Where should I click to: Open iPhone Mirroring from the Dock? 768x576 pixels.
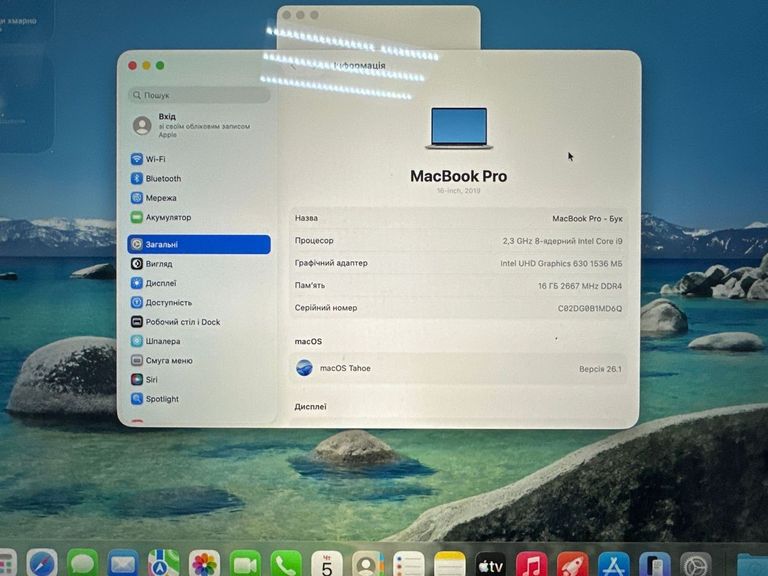654,564
